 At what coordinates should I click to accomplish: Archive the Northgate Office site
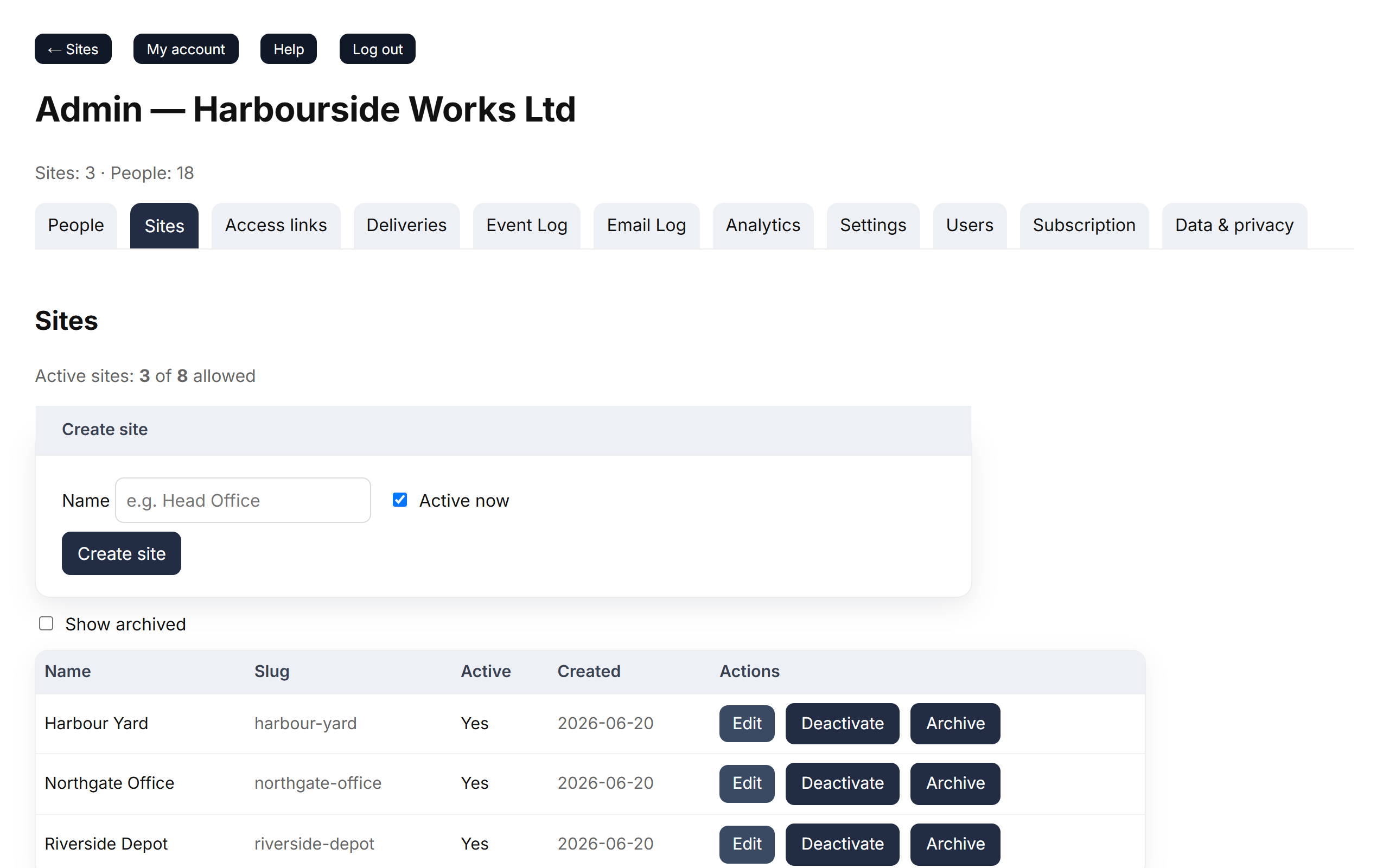coord(955,783)
